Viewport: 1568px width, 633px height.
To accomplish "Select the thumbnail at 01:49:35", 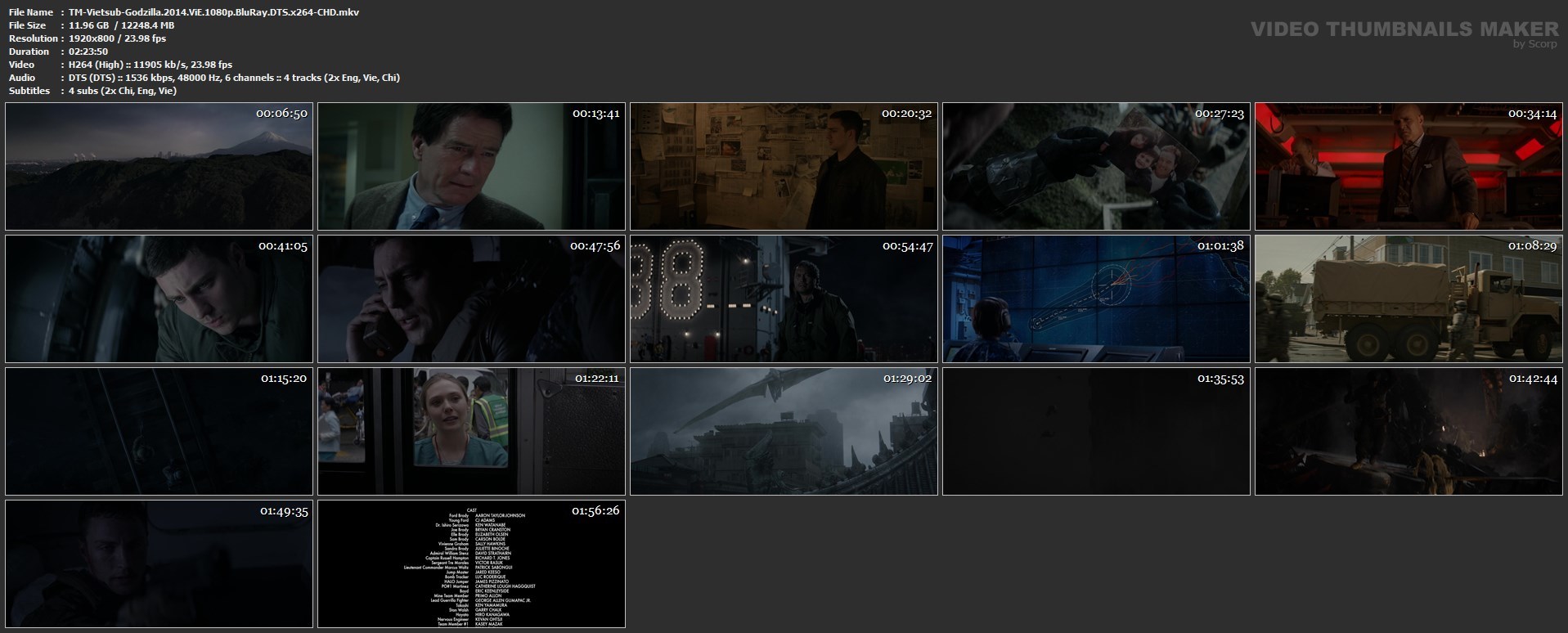I will pyautogui.click(x=159, y=563).
